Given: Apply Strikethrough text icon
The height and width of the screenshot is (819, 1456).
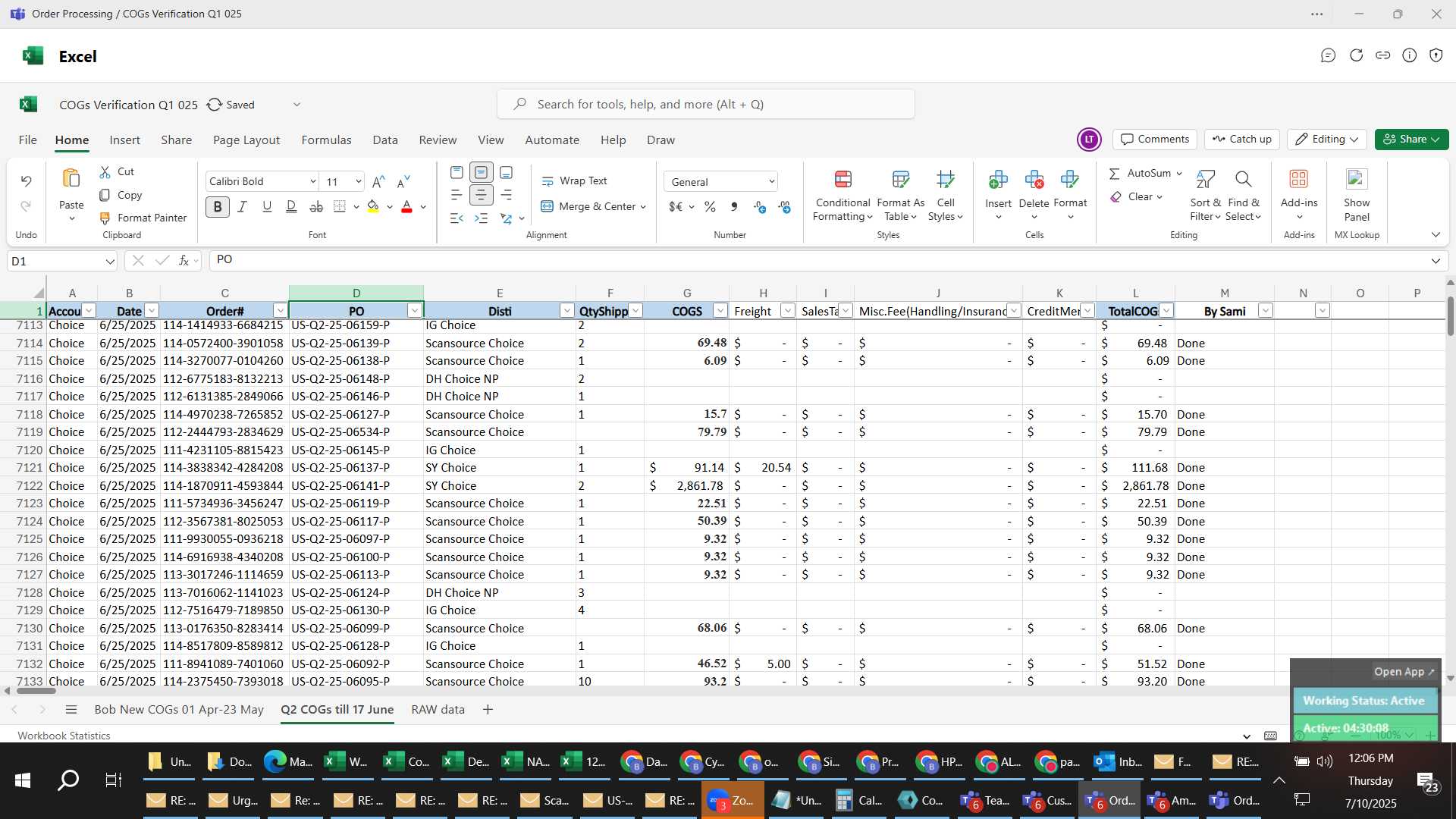Looking at the screenshot, I should 316,206.
